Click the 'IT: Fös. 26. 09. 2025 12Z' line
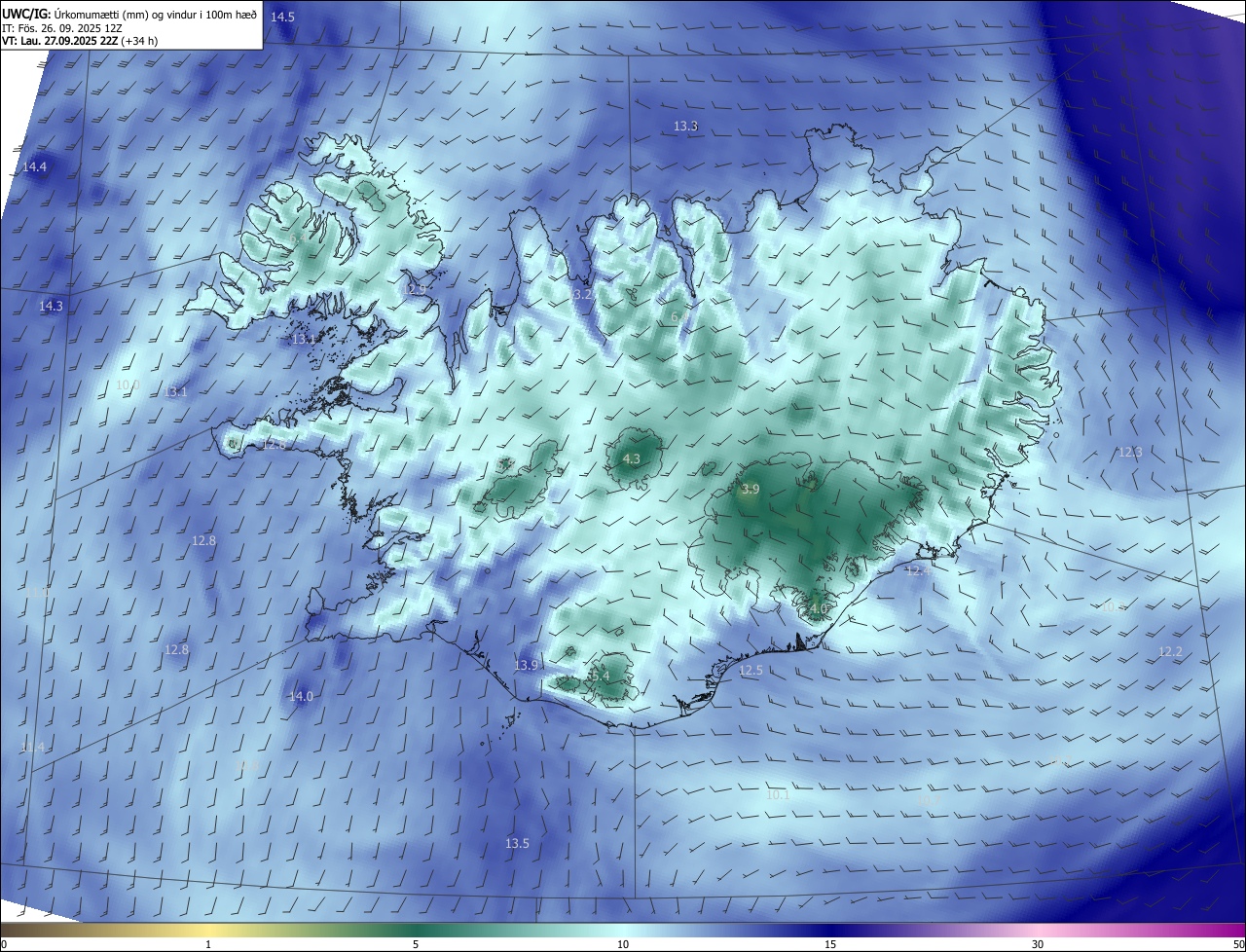 pyautogui.click(x=61, y=27)
